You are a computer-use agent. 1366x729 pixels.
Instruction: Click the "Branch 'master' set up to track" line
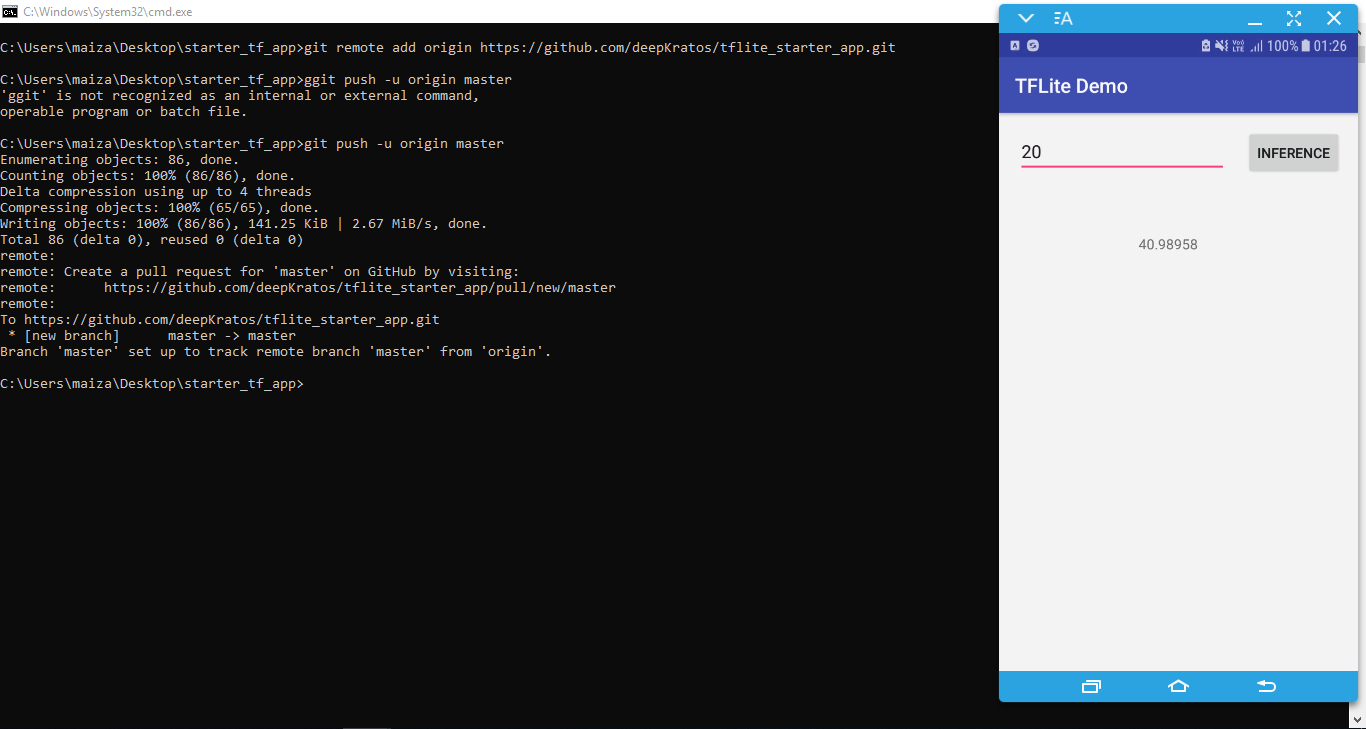coord(276,352)
